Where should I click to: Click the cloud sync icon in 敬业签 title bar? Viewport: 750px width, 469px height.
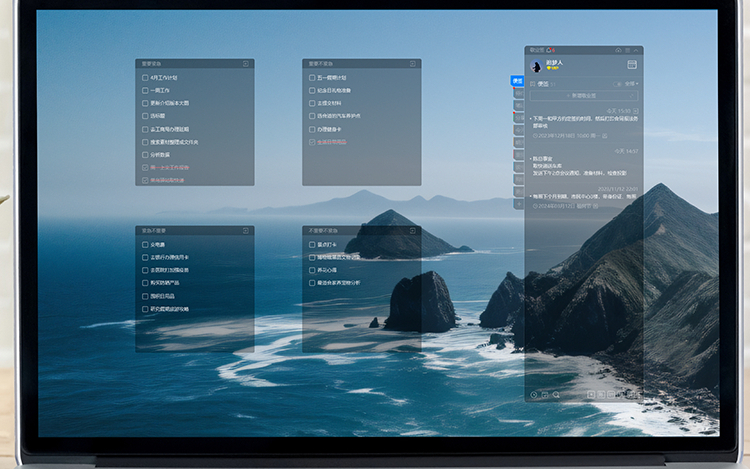[x=618, y=49]
